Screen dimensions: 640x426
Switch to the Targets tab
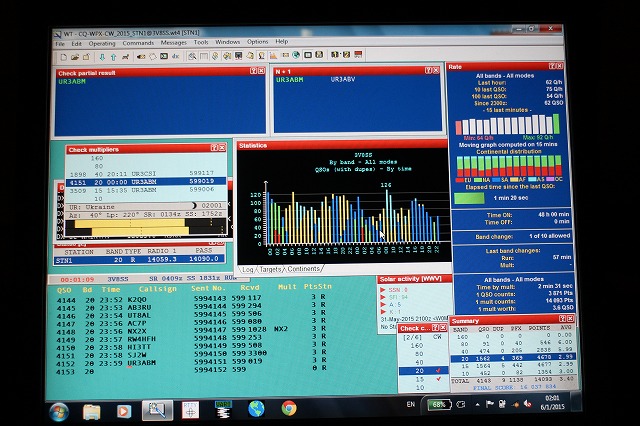click(x=270, y=269)
